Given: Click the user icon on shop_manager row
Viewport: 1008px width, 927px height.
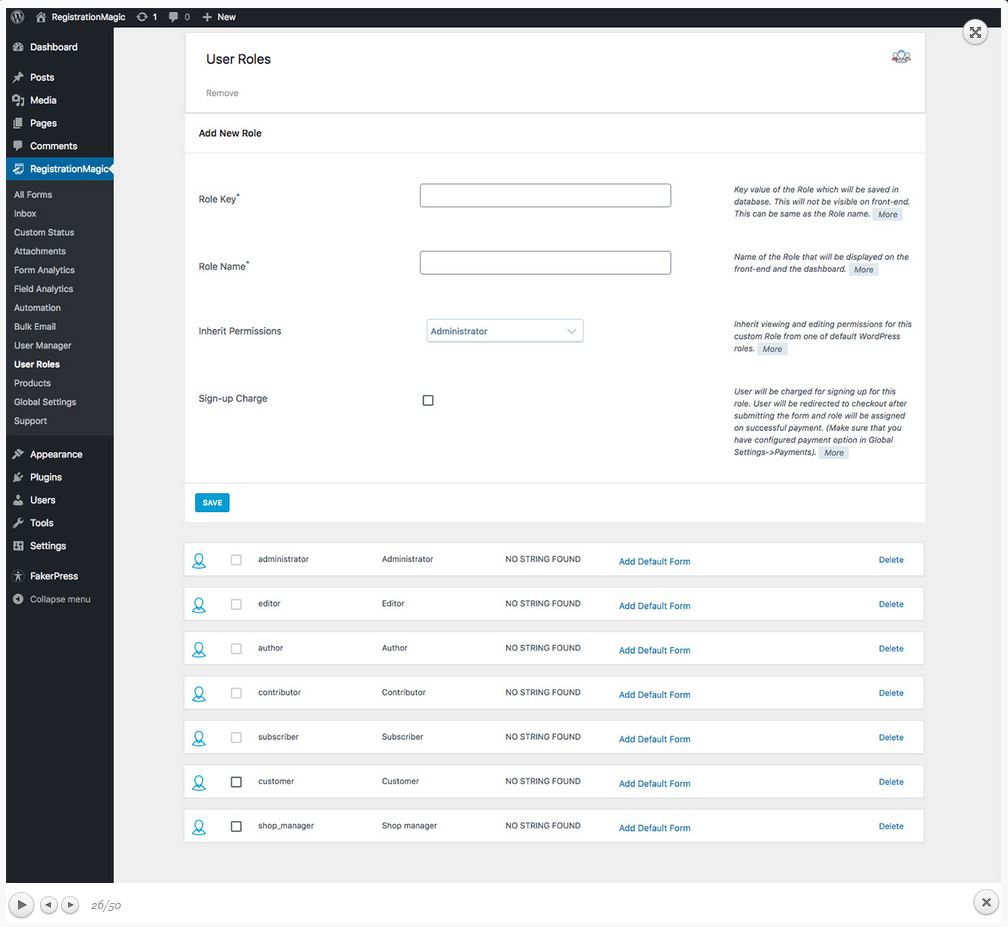Looking at the screenshot, I should point(199,827).
